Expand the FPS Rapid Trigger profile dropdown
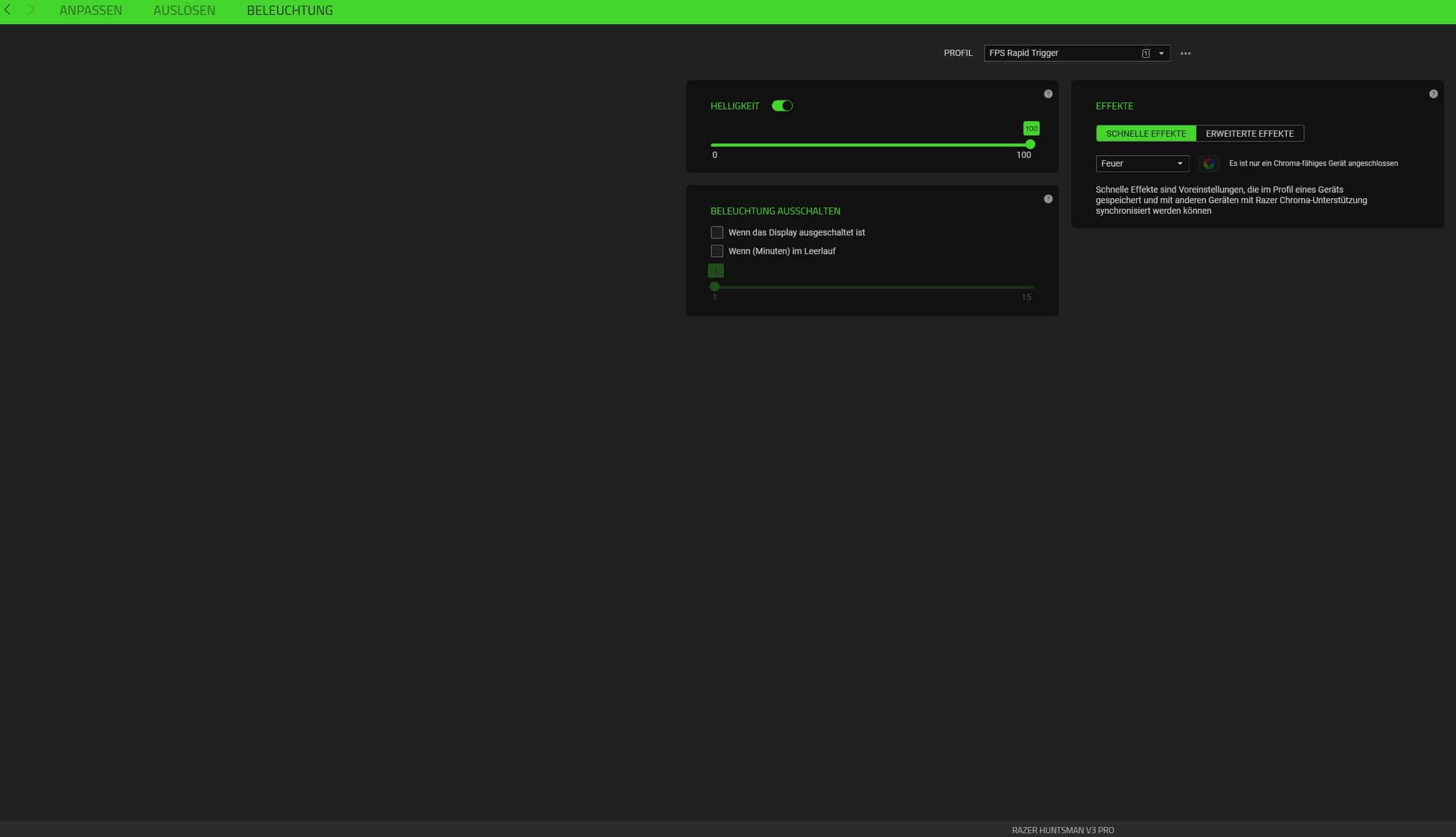Screen dimensions: 1456x837 1161,53
